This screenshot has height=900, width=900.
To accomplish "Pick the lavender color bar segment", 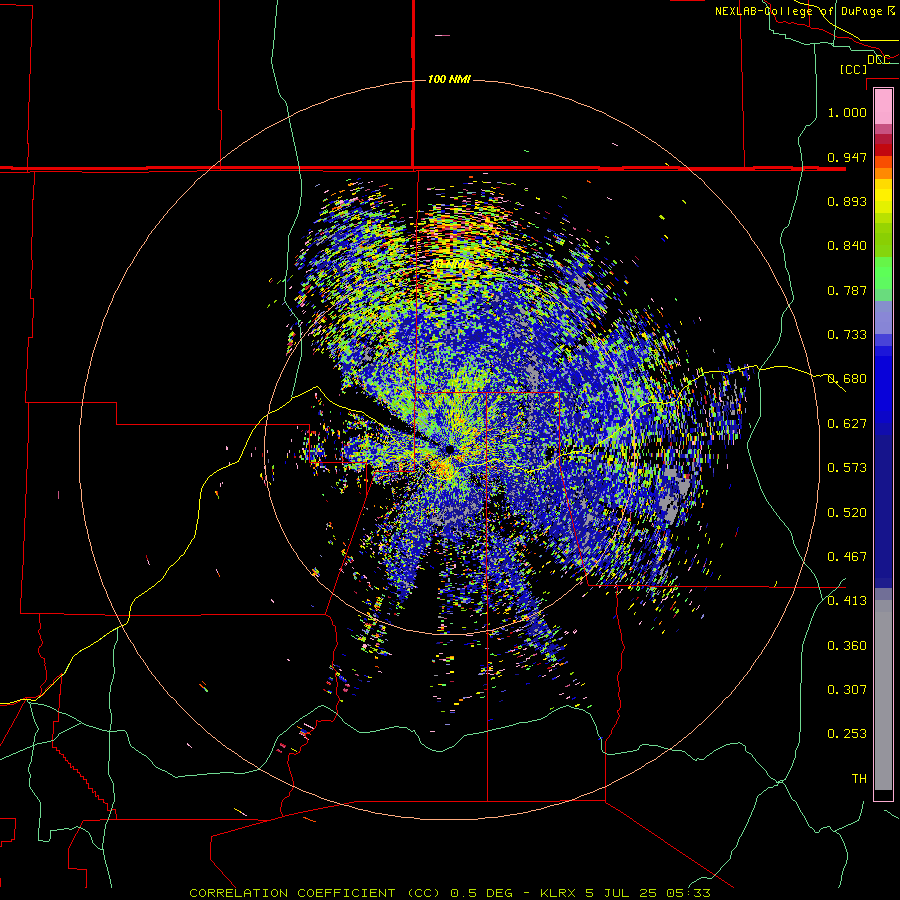I will pos(883,317).
